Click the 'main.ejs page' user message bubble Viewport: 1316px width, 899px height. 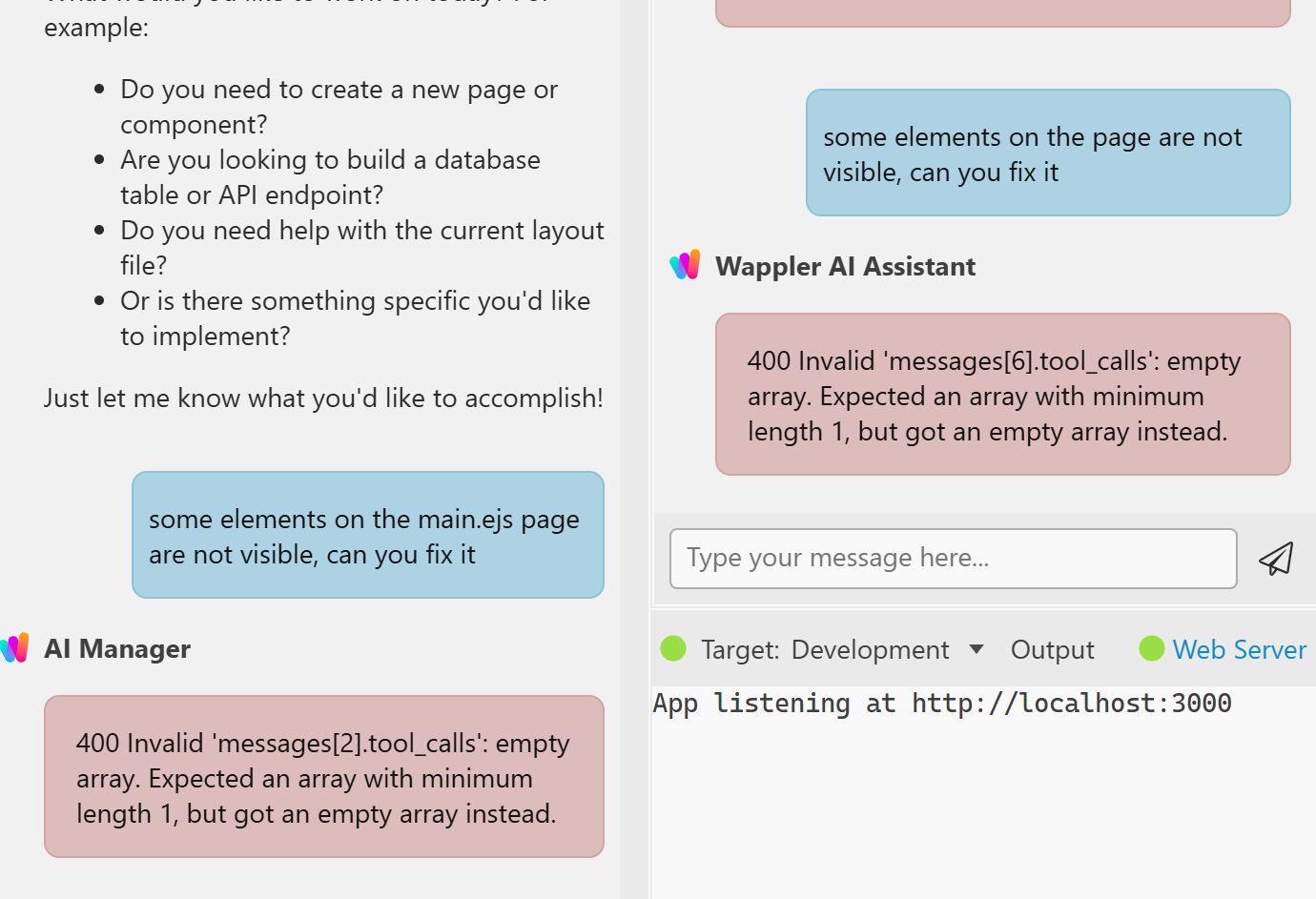[367, 536]
